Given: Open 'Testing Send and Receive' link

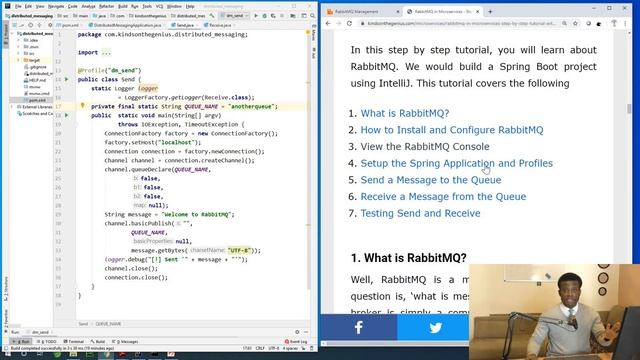Looking at the screenshot, I should [420, 213].
